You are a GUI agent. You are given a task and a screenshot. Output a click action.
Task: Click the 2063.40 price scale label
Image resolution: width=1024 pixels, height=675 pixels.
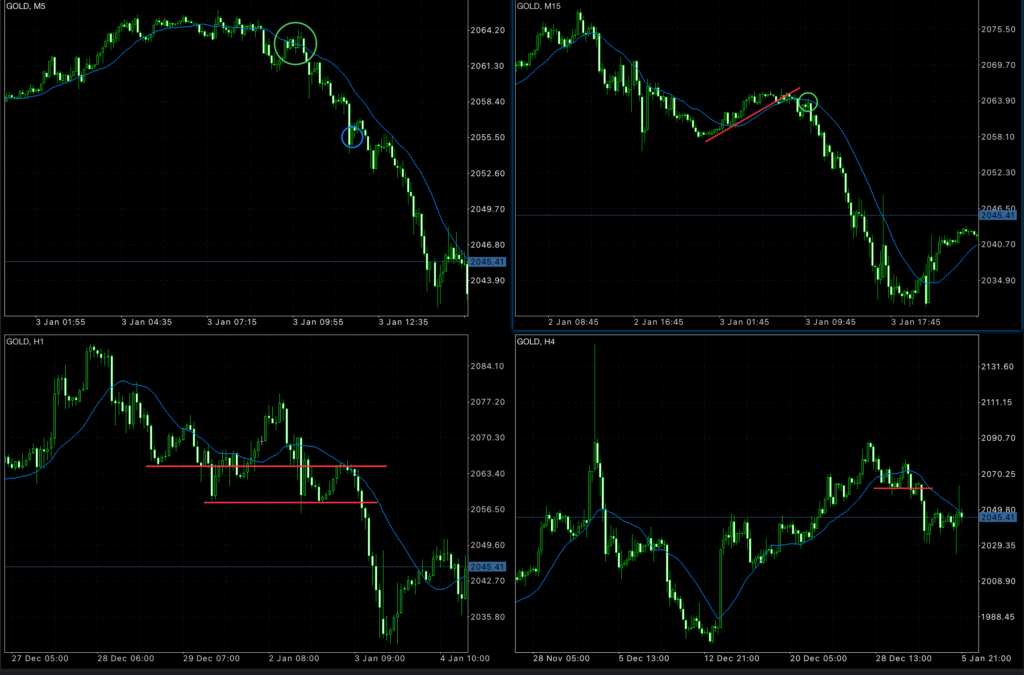(x=487, y=474)
